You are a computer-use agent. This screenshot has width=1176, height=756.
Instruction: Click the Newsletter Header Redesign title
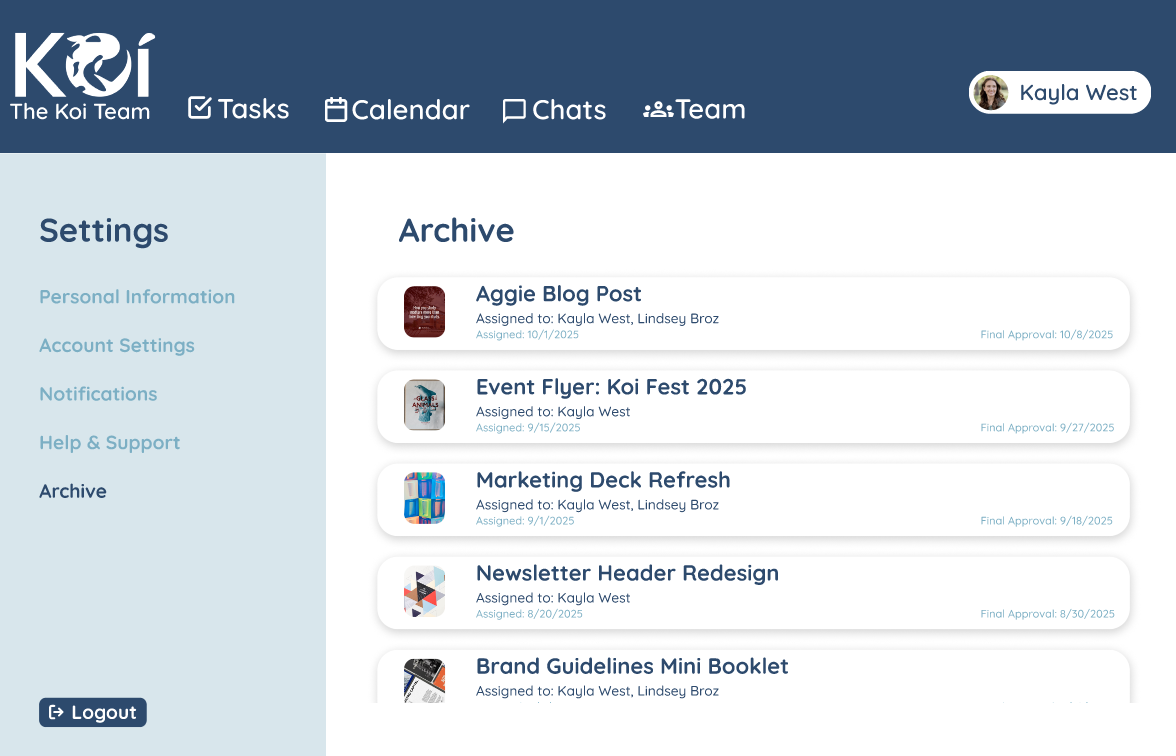tap(627, 573)
